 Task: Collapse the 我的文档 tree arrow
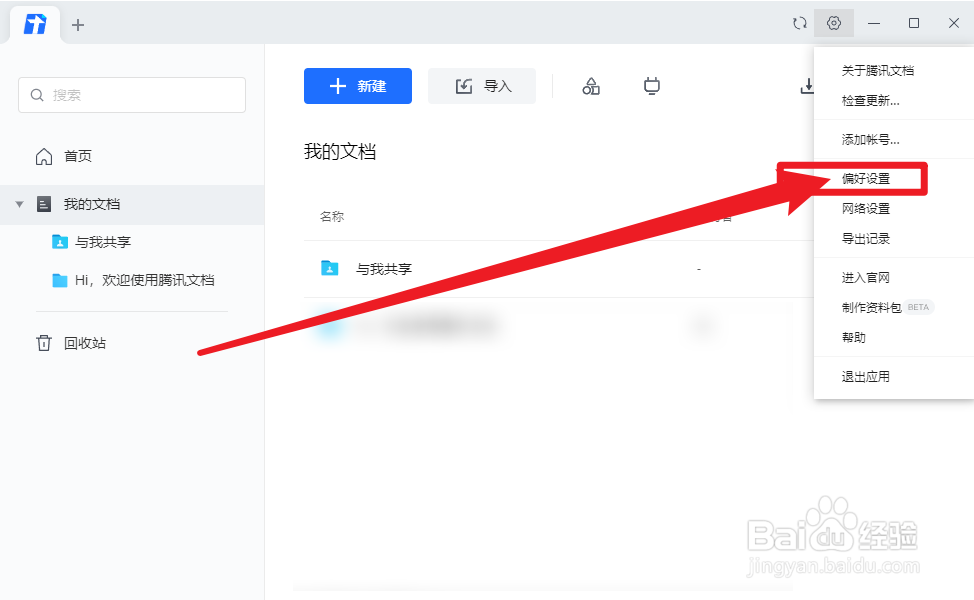pyautogui.click(x=19, y=204)
